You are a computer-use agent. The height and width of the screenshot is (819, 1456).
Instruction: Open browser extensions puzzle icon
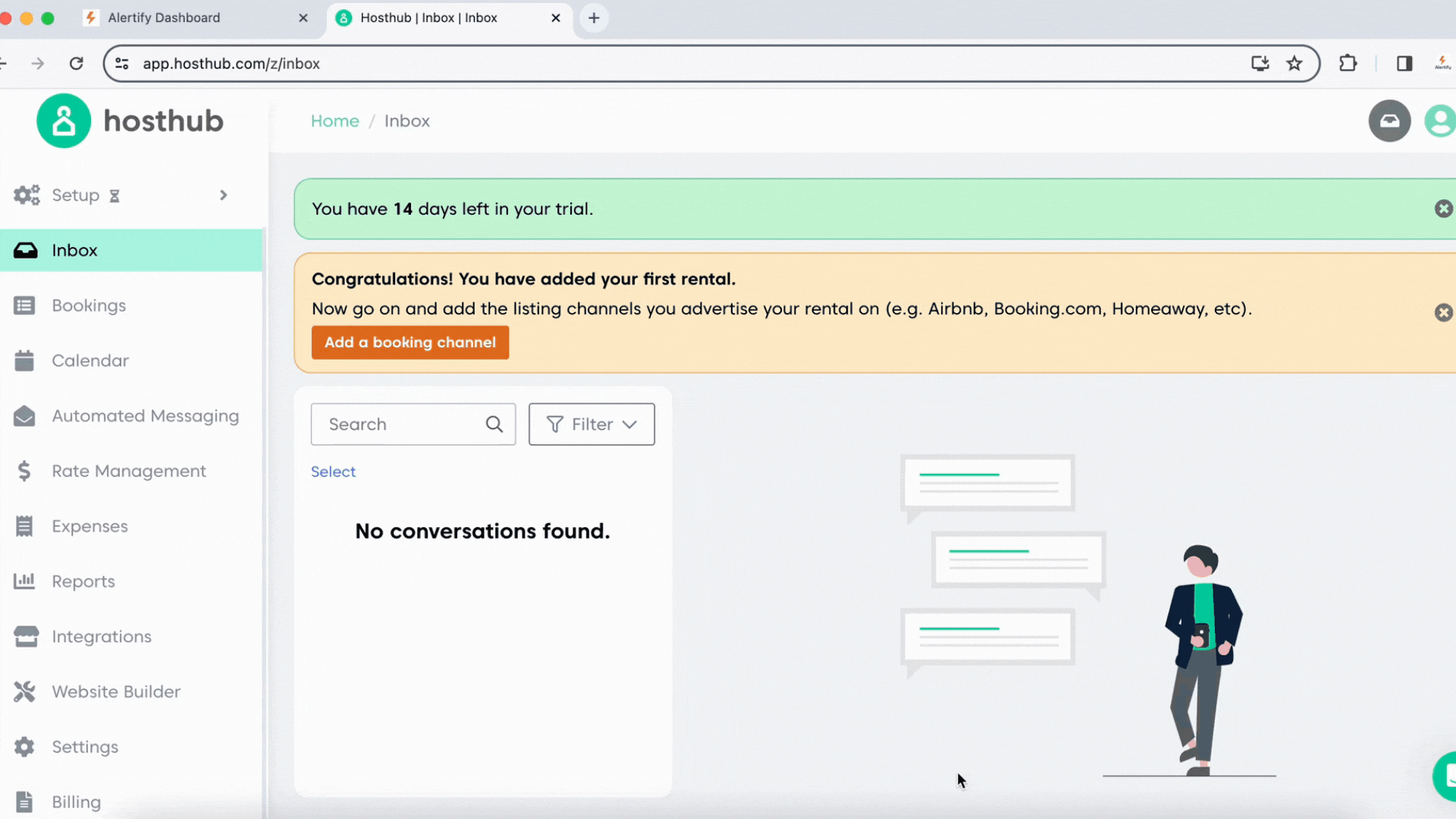pos(1348,64)
